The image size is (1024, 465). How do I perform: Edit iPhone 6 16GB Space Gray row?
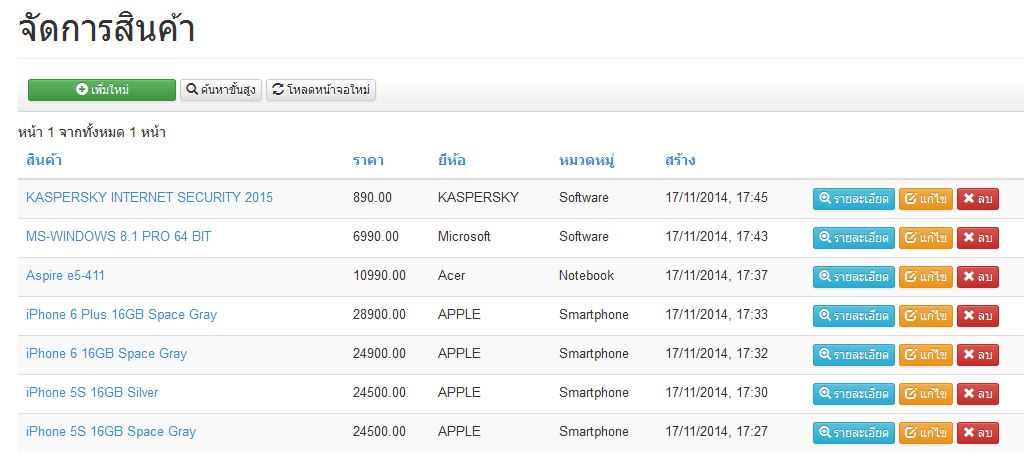926,355
